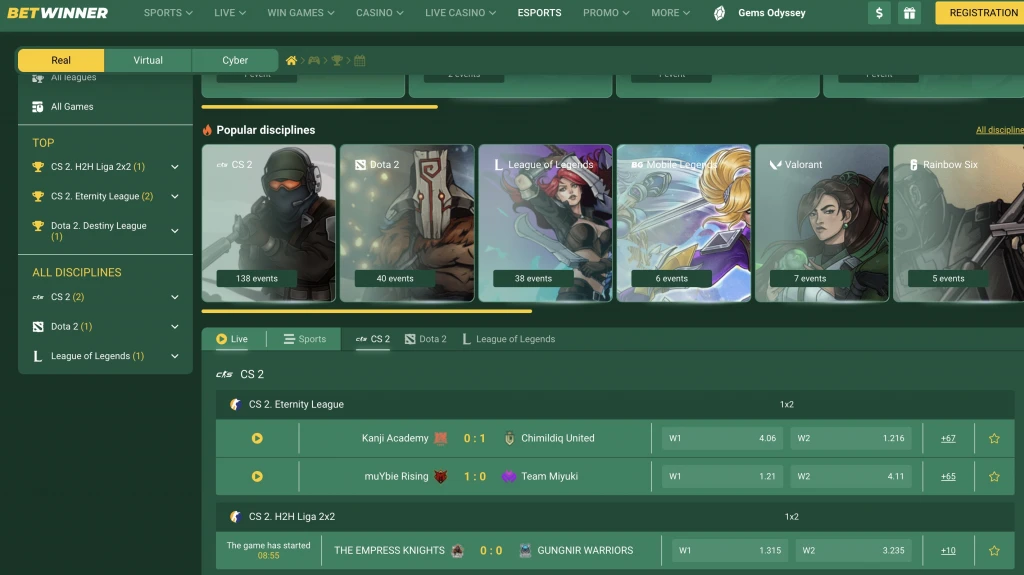1024x575 pixels.
Task: Star the muYbie Rising vs Team Miyuki match
Action: 994,477
